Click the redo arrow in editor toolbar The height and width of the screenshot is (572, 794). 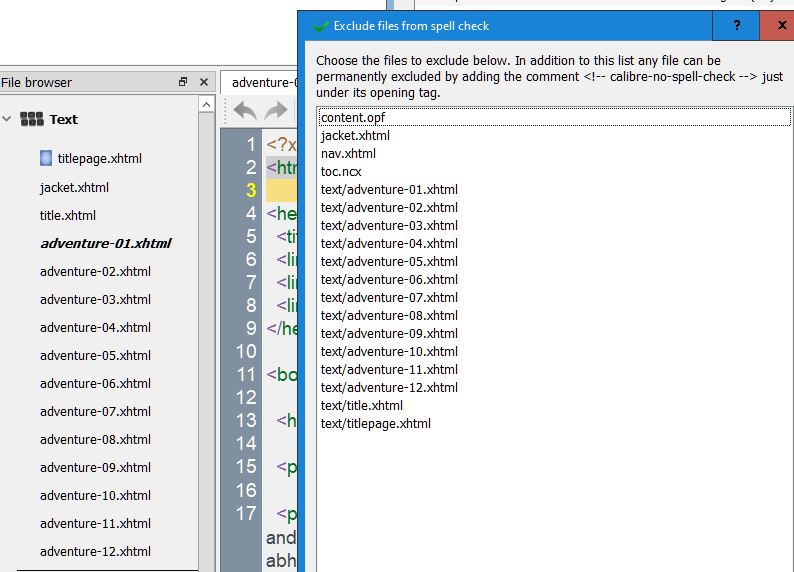(x=276, y=110)
